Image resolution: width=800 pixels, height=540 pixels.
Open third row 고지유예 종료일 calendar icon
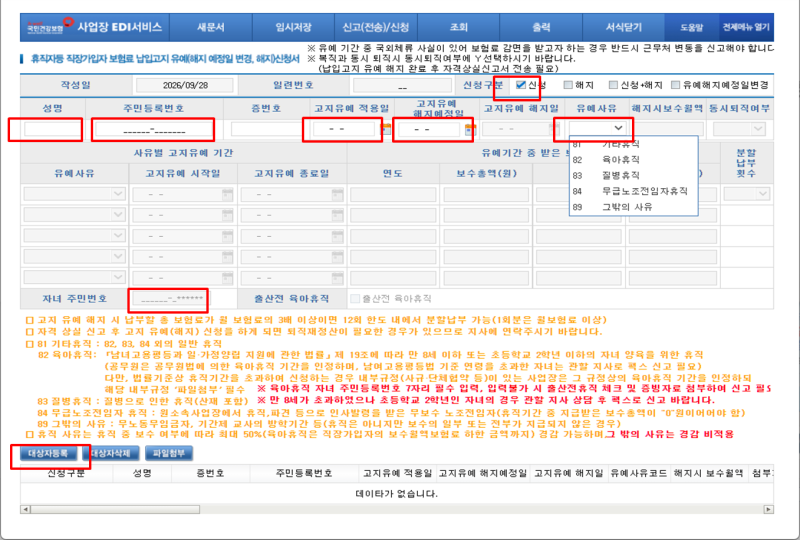(337, 236)
